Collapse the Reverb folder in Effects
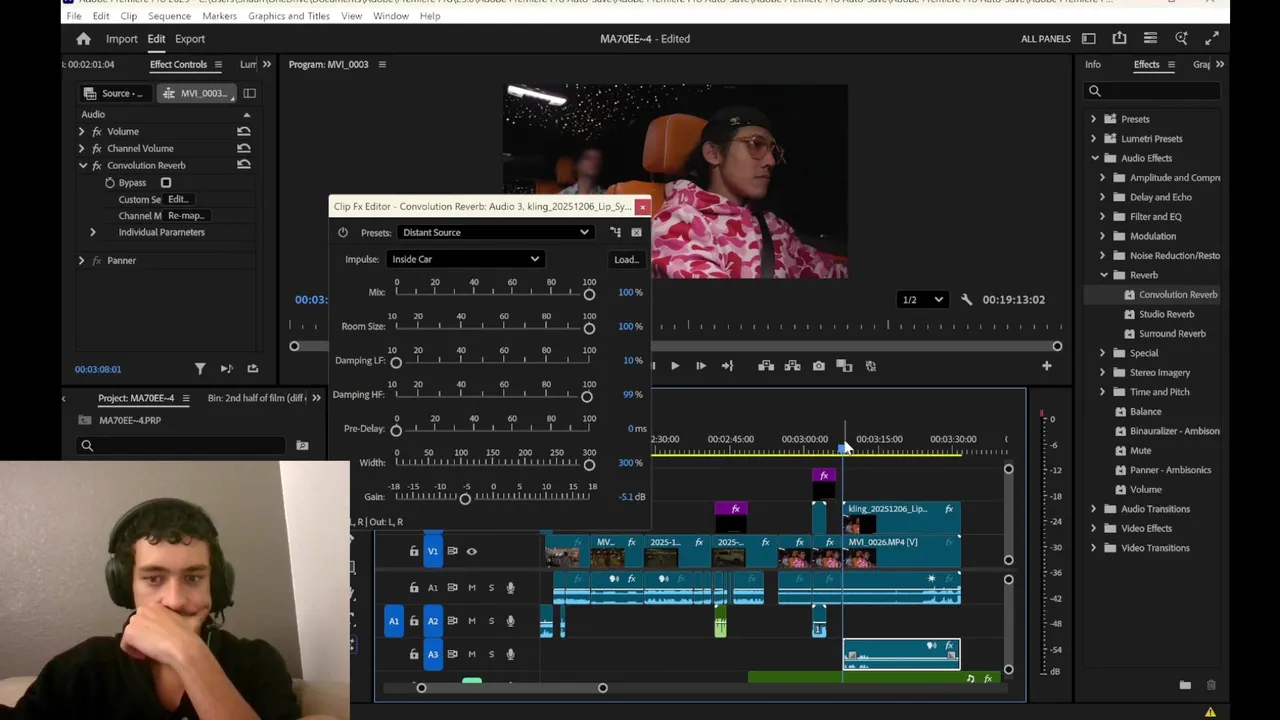Screen dimensions: 1280x720 pos(1104,275)
